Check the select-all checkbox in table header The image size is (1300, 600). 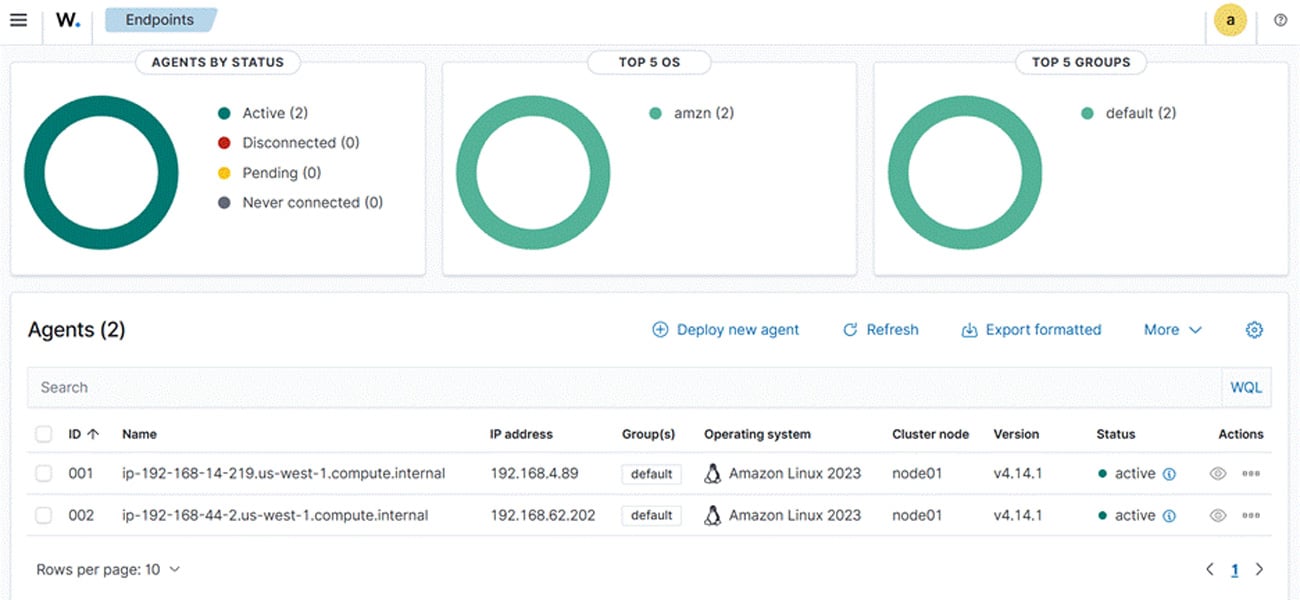coord(43,433)
